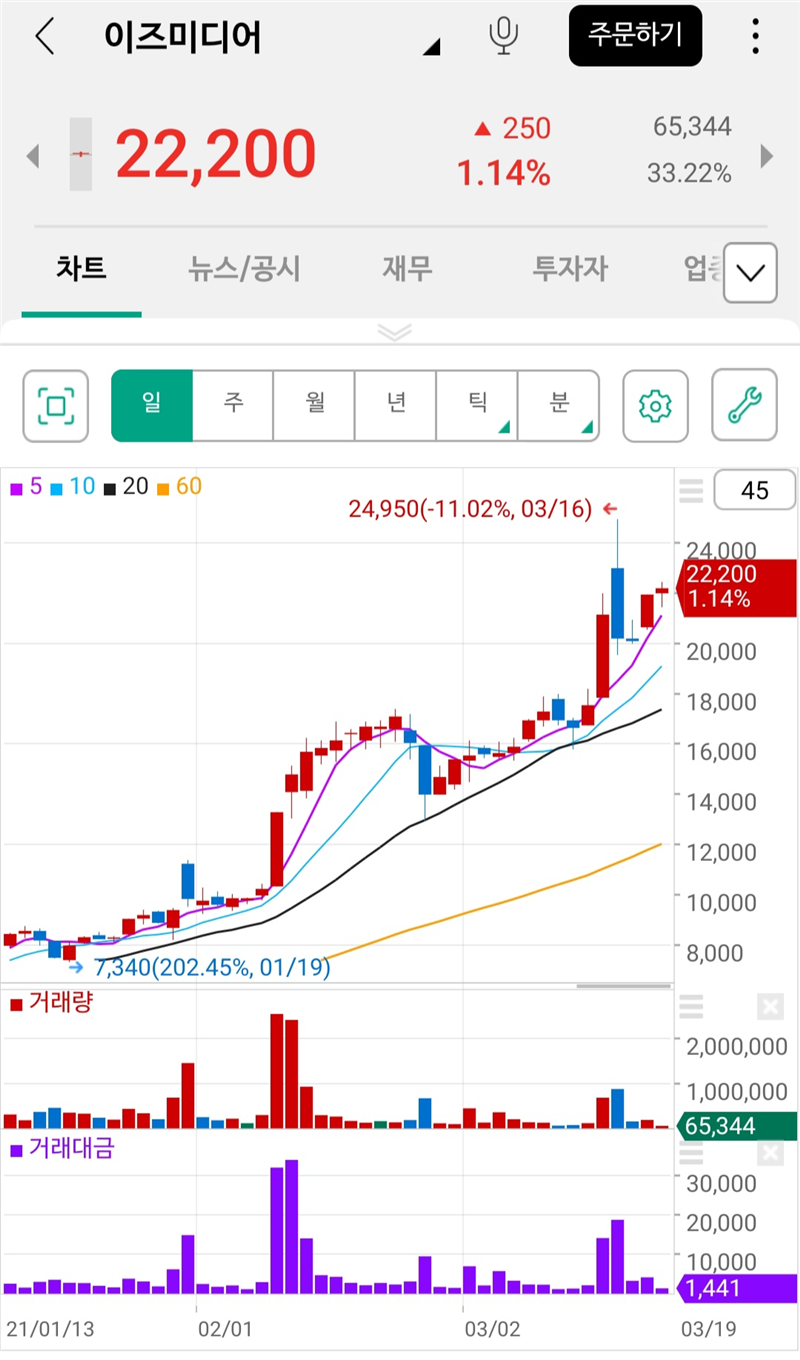This screenshot has height=1360, width=800.
Task: Select the 월 monthly period
Action: point(314,405)
